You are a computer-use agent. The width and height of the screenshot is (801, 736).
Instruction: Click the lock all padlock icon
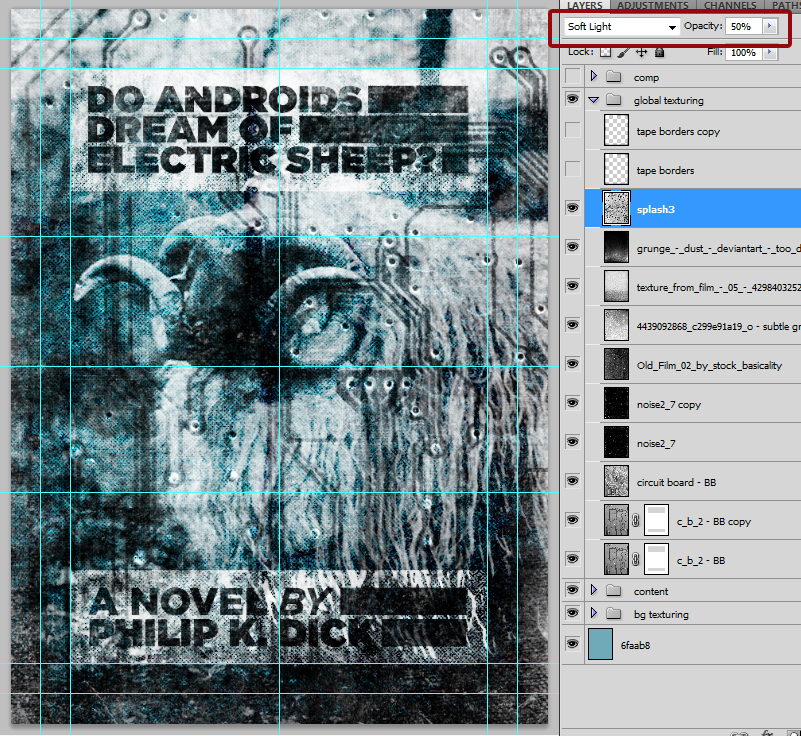coord(659,52)
